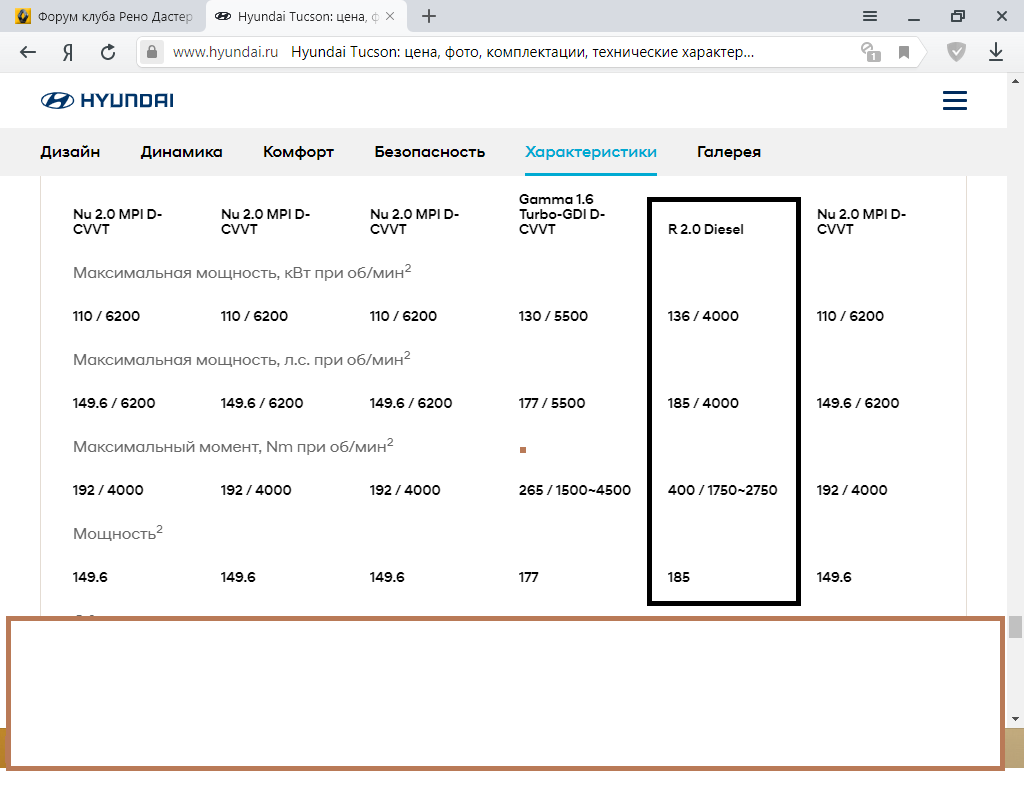Click the scrollbar down arrow
This screenshot has width=1024, height=810.
(x=1015, y=719)
